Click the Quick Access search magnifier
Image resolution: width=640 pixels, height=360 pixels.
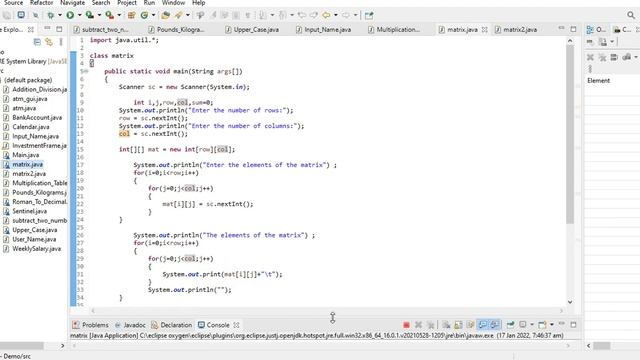tap(631, 16)
